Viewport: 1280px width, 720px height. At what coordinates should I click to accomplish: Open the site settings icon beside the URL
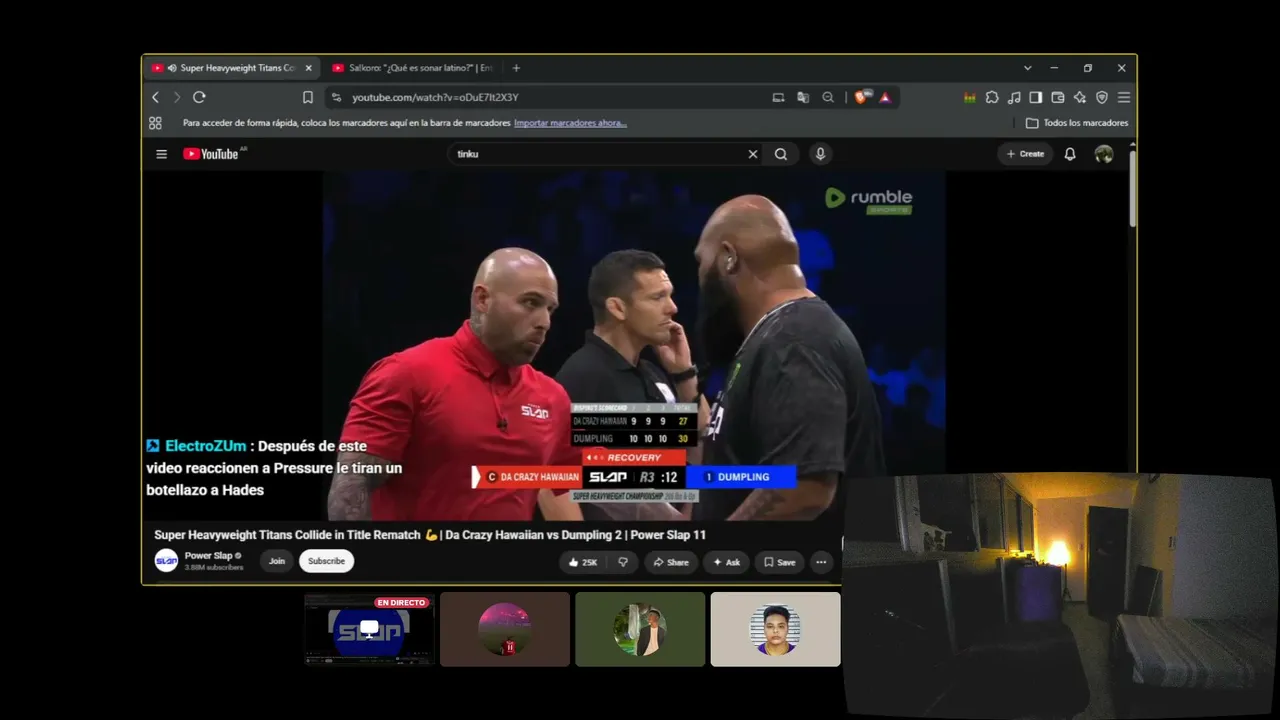click(336, 97)
